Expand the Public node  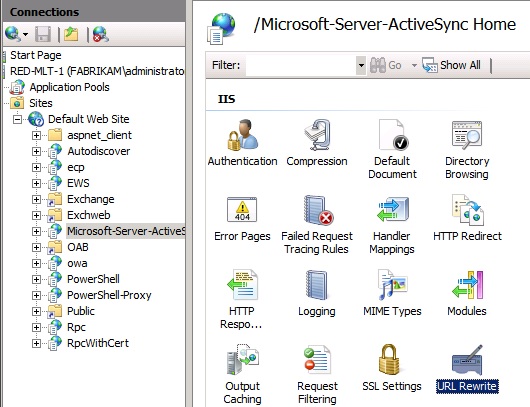[36, 311]
